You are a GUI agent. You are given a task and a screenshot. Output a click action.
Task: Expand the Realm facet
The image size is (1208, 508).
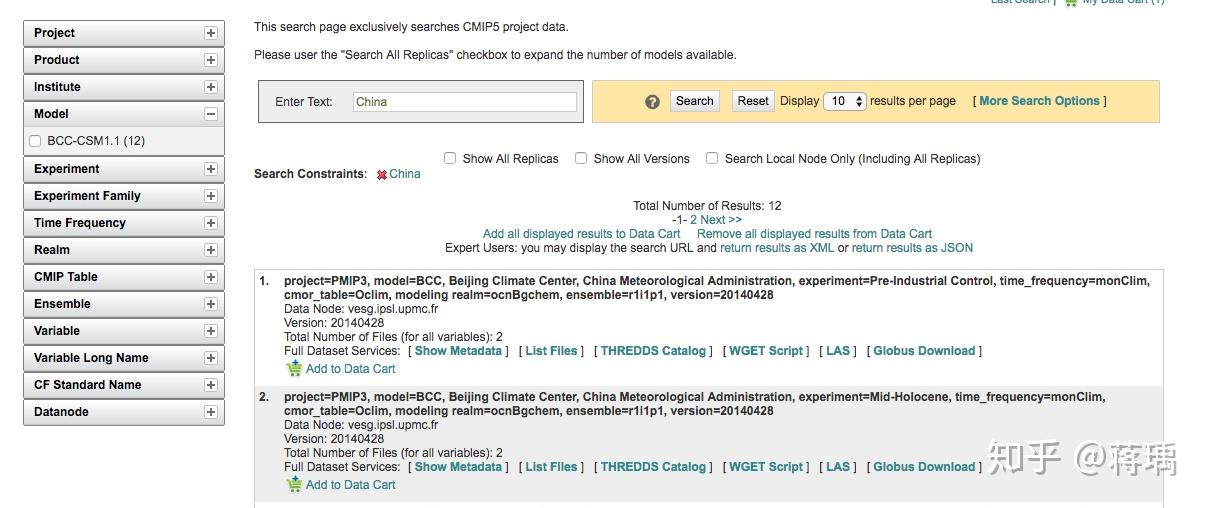[211, 250]
